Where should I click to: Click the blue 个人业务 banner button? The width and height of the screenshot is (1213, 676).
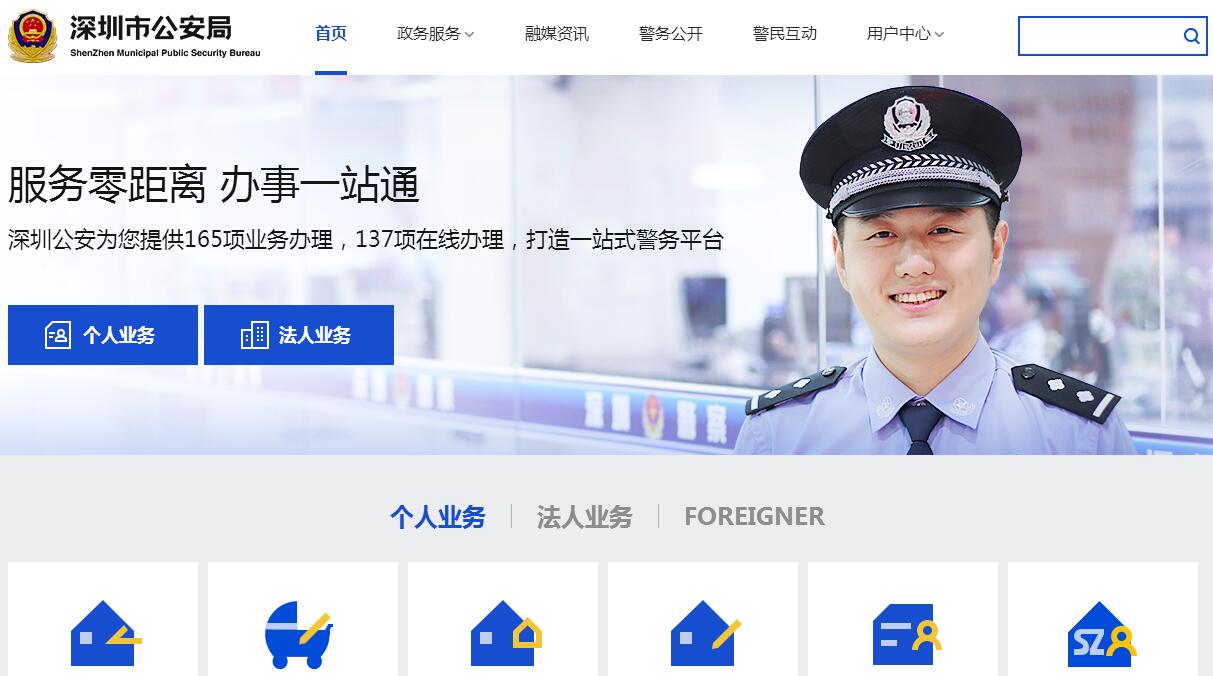click(103, 335)
